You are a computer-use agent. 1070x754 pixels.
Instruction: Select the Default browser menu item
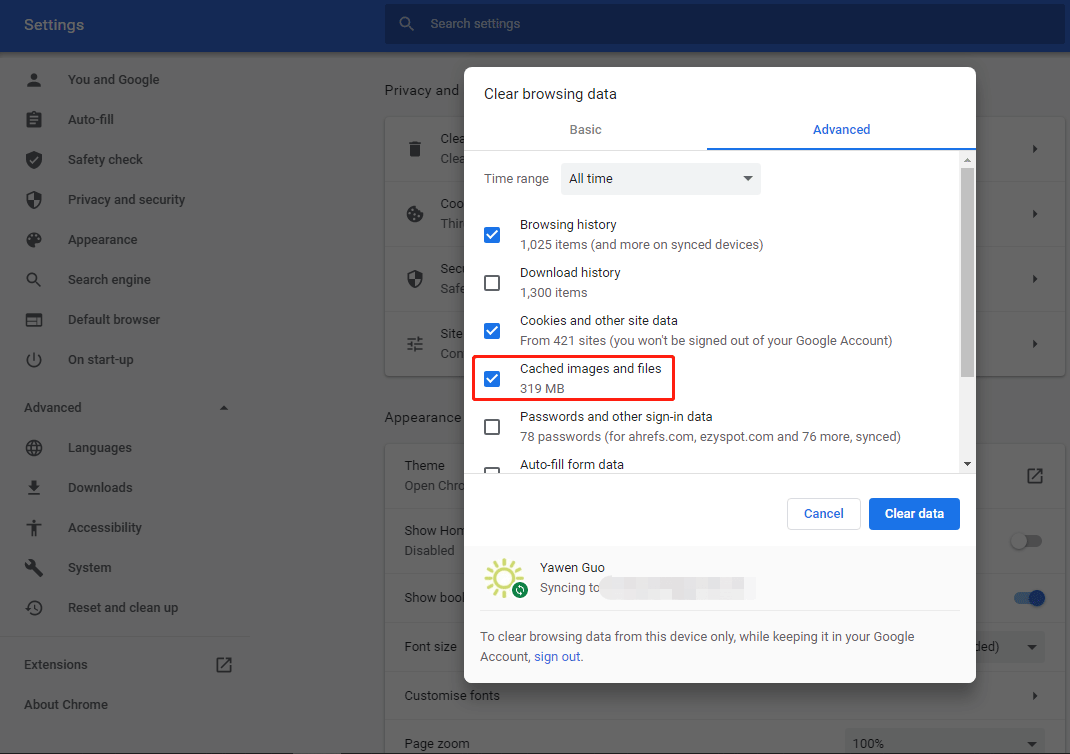point(113,319)
